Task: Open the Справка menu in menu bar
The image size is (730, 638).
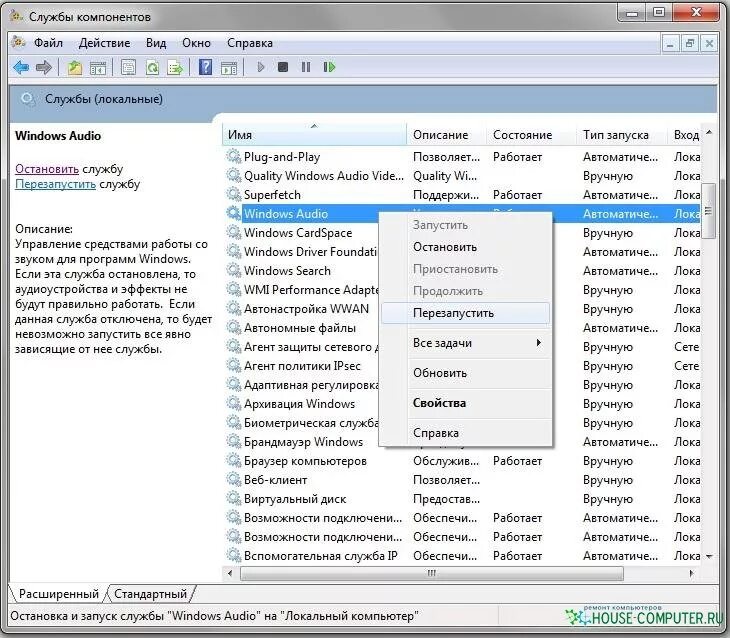Action: [250, 43]
